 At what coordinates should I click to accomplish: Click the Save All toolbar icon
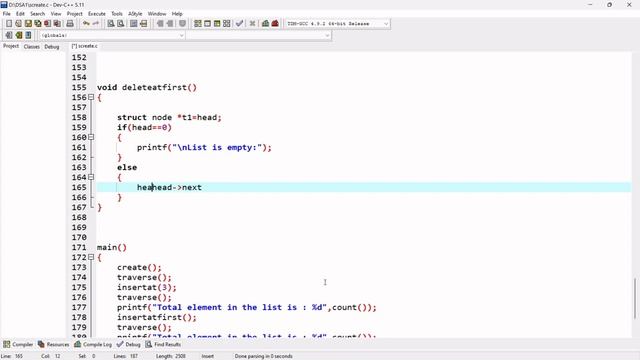(x=38, y=24)
